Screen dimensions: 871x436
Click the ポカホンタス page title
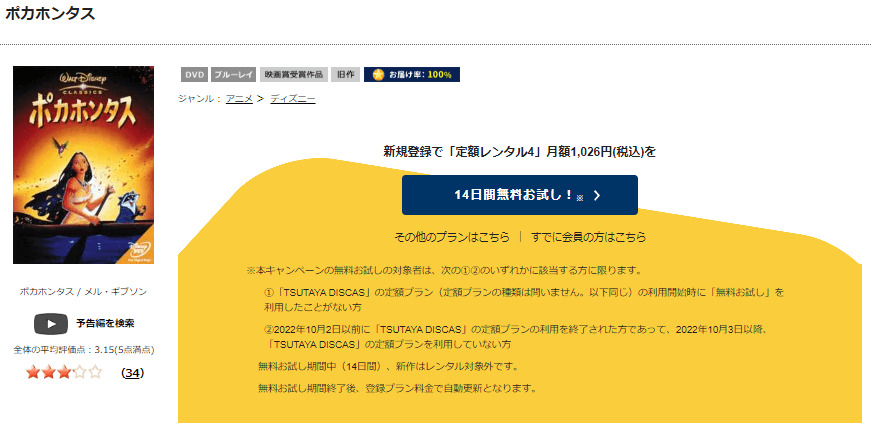[x=50, y=14]
